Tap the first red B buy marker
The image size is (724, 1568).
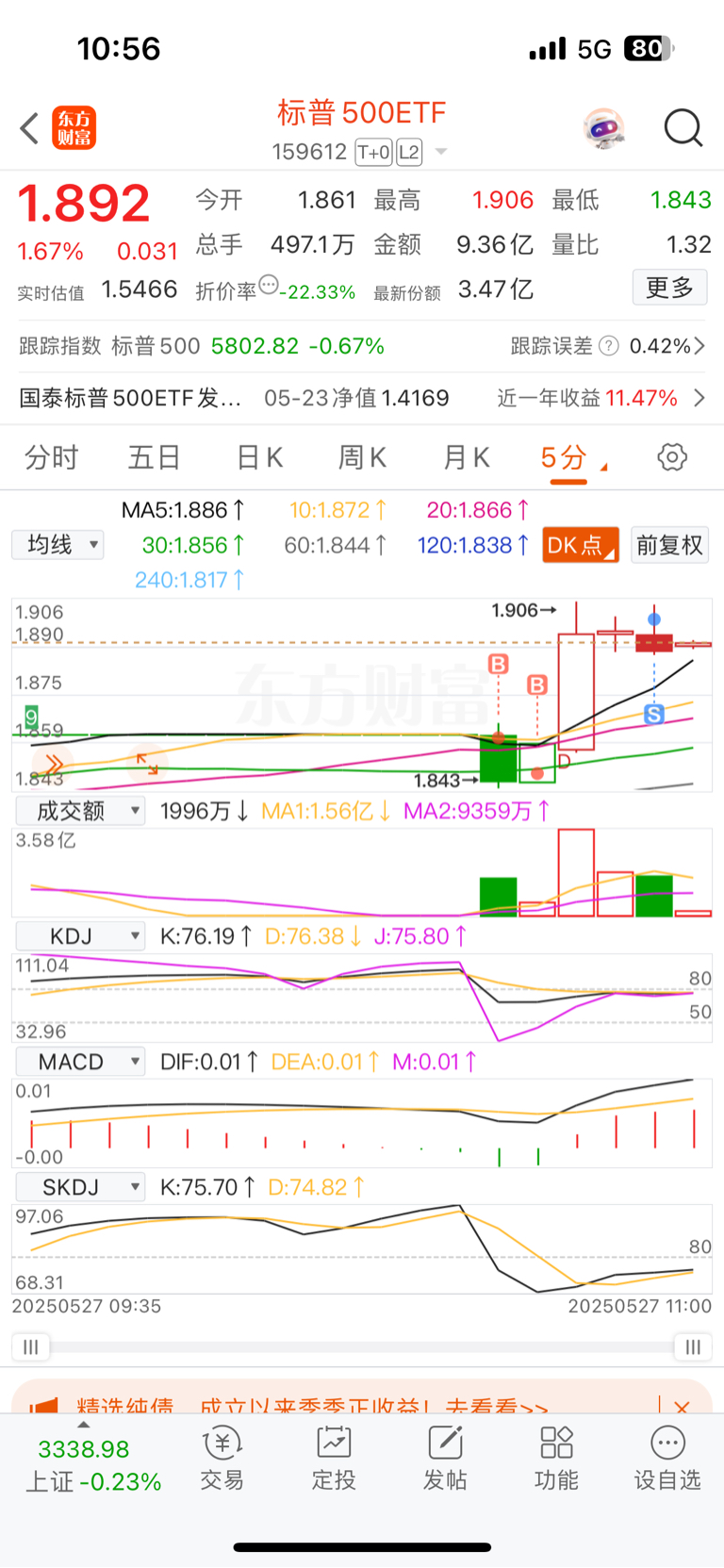(499, 664)
